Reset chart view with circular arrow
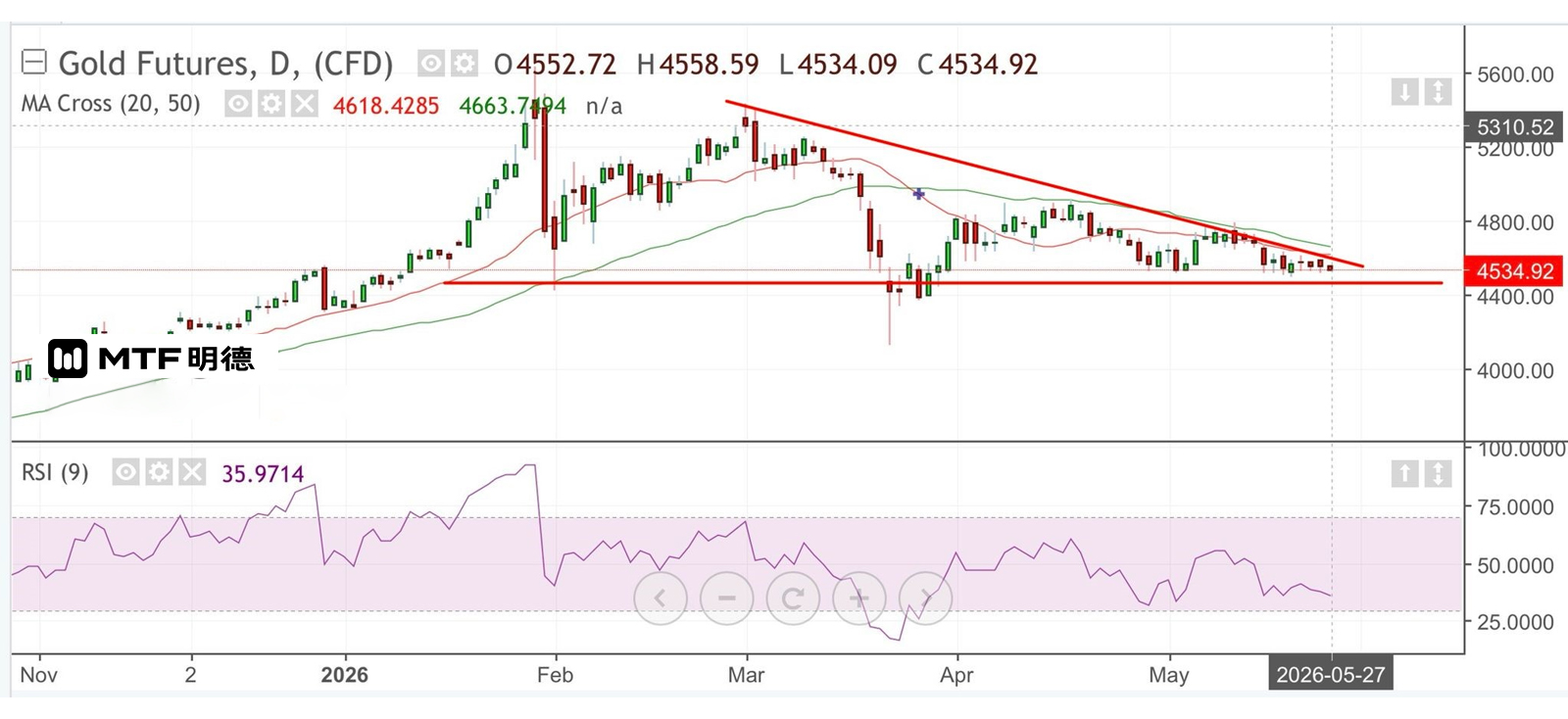The image size is (1568, 719). point(793,598)
